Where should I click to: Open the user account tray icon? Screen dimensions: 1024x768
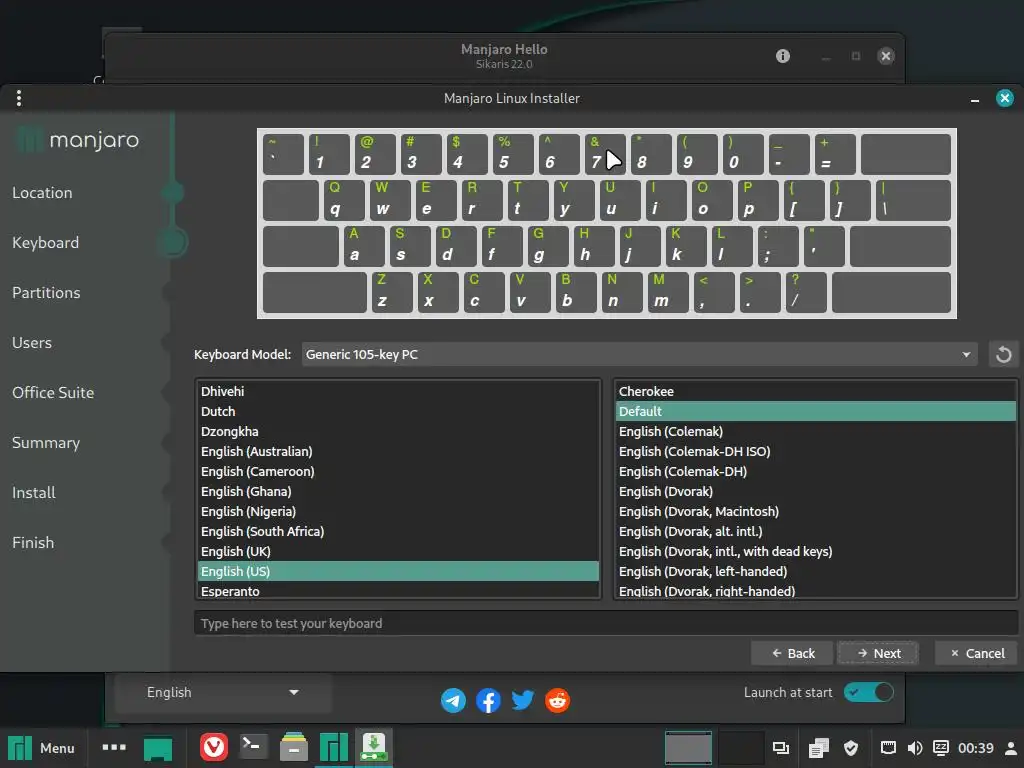point(1011,748)
